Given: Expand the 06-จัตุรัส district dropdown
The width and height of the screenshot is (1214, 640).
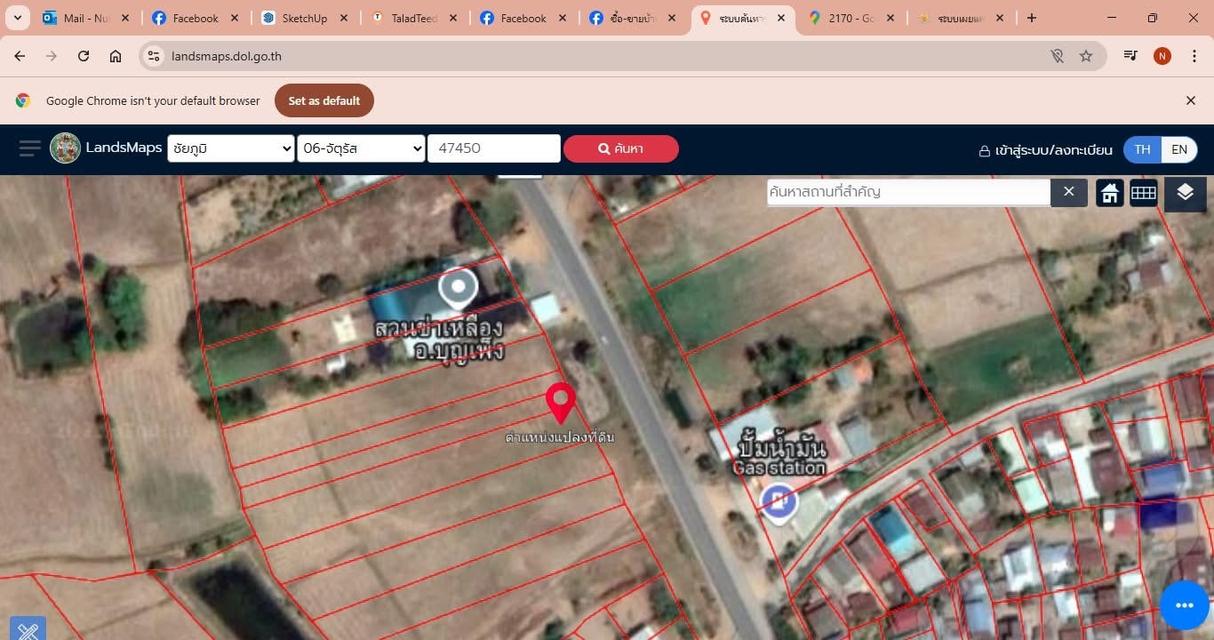Looking at the screenshot, I should (x=362, y=148).
